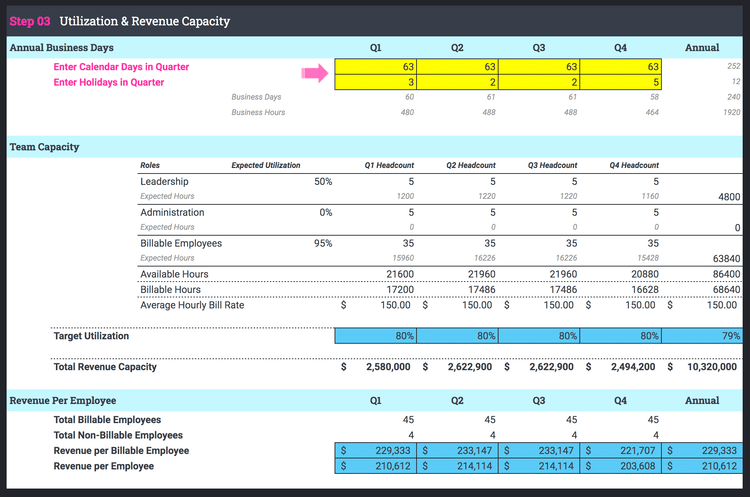Click the pink arrow pointing to input cells
This screenshot has height=497, width=750.
coord(315,73)
